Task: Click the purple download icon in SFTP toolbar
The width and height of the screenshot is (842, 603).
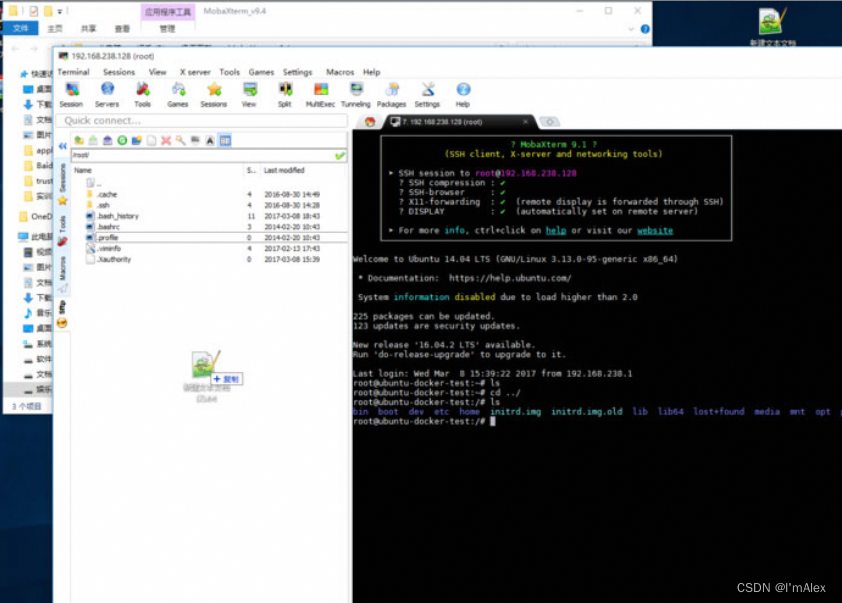Action: click(x=108, y=141)
